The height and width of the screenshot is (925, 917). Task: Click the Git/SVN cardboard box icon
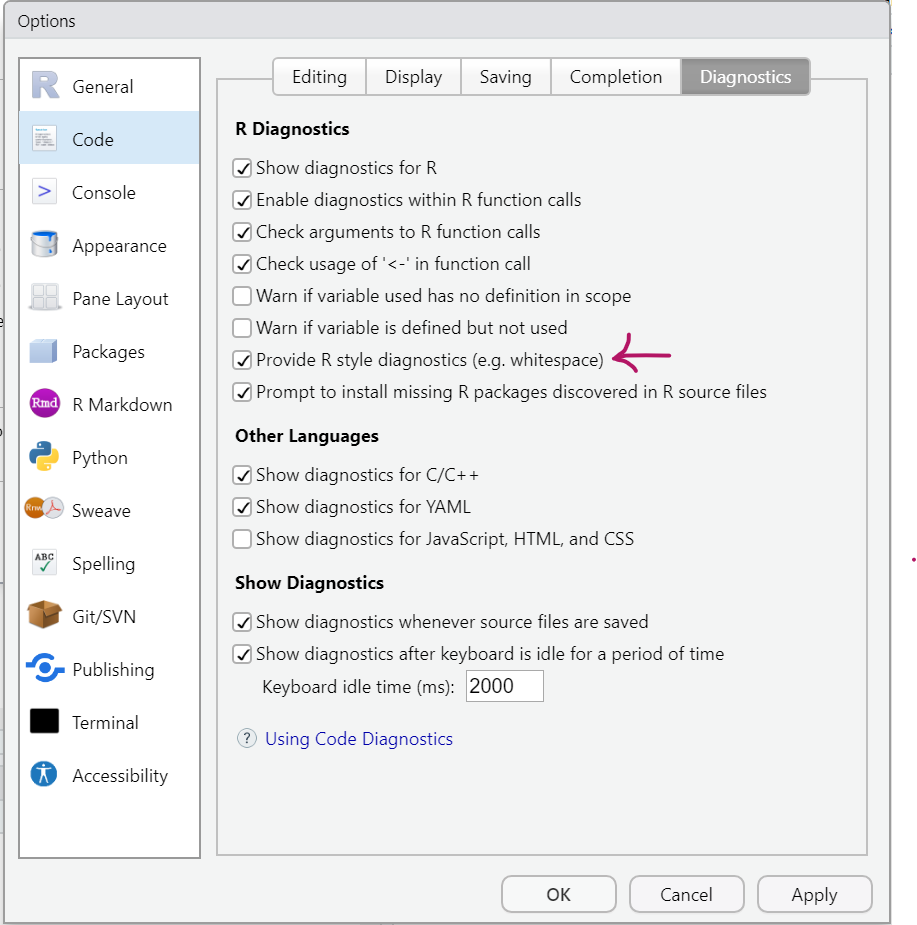pos(45,616)
